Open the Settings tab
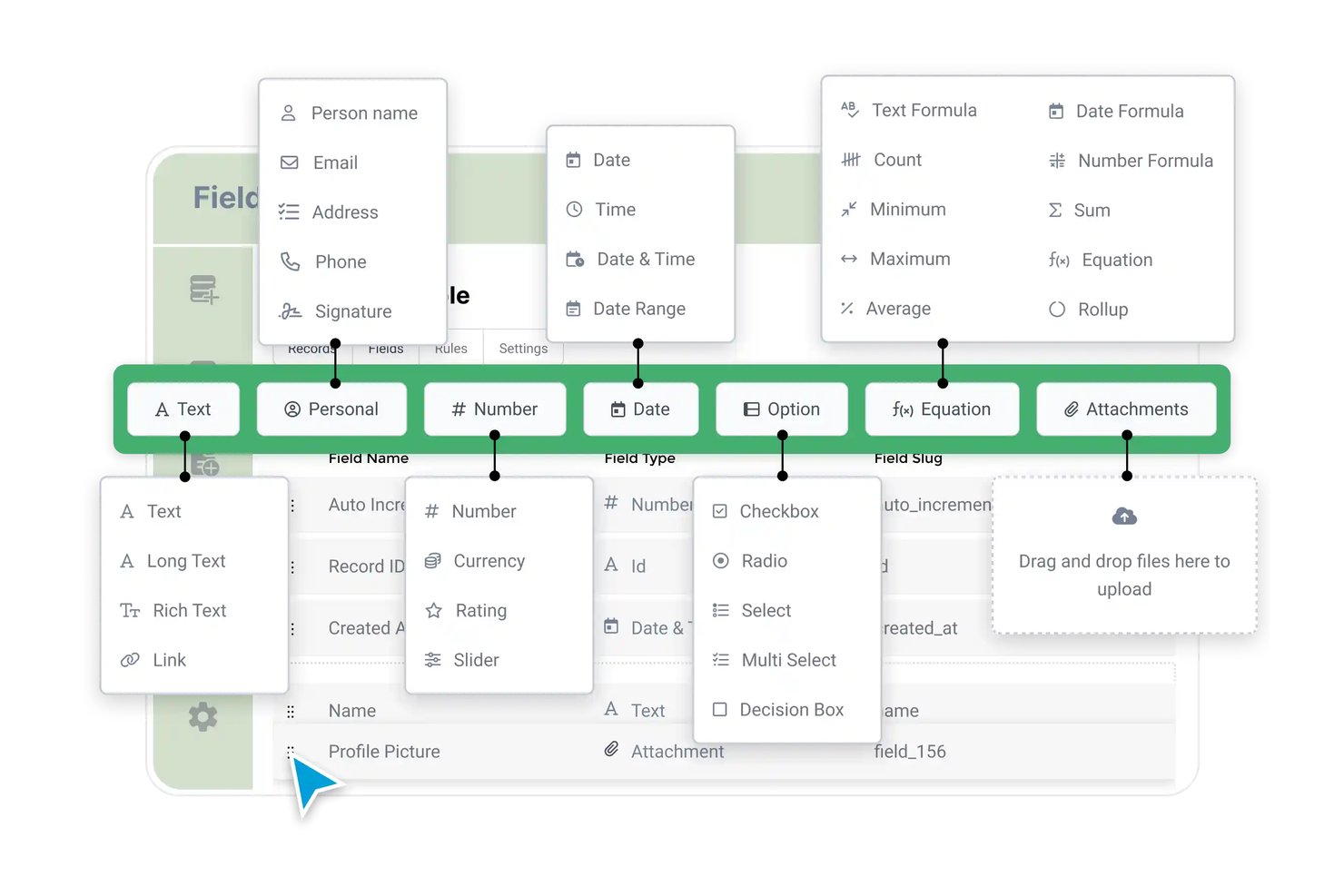The height and width of the screenshot is (896, 1344). [x=523, y=349]
